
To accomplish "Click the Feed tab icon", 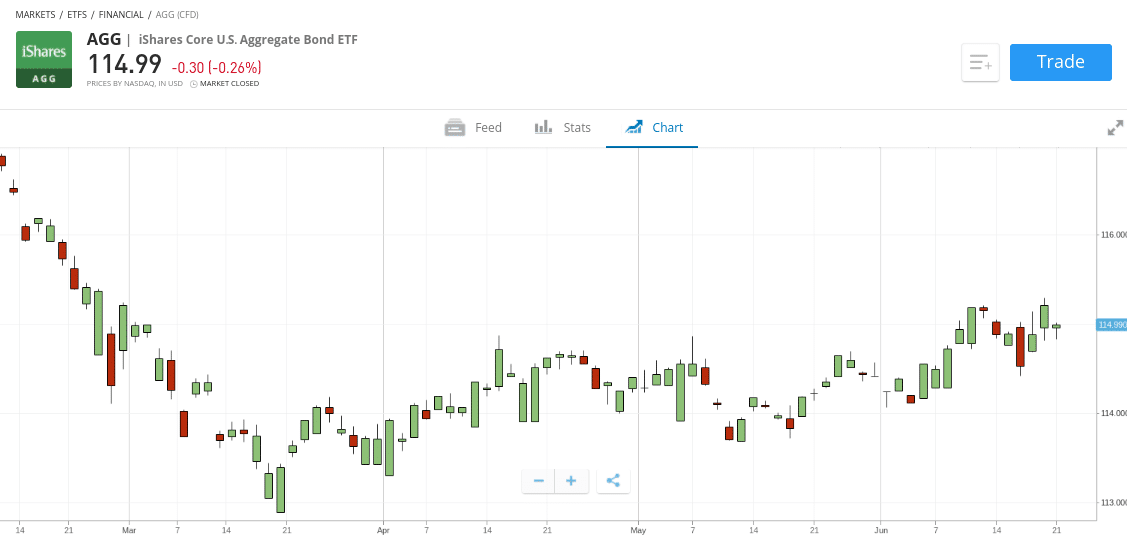I will [455, 128].
